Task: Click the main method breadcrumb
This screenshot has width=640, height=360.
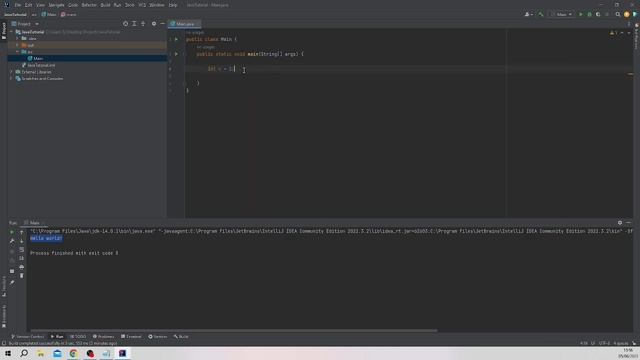Action: 69,14
